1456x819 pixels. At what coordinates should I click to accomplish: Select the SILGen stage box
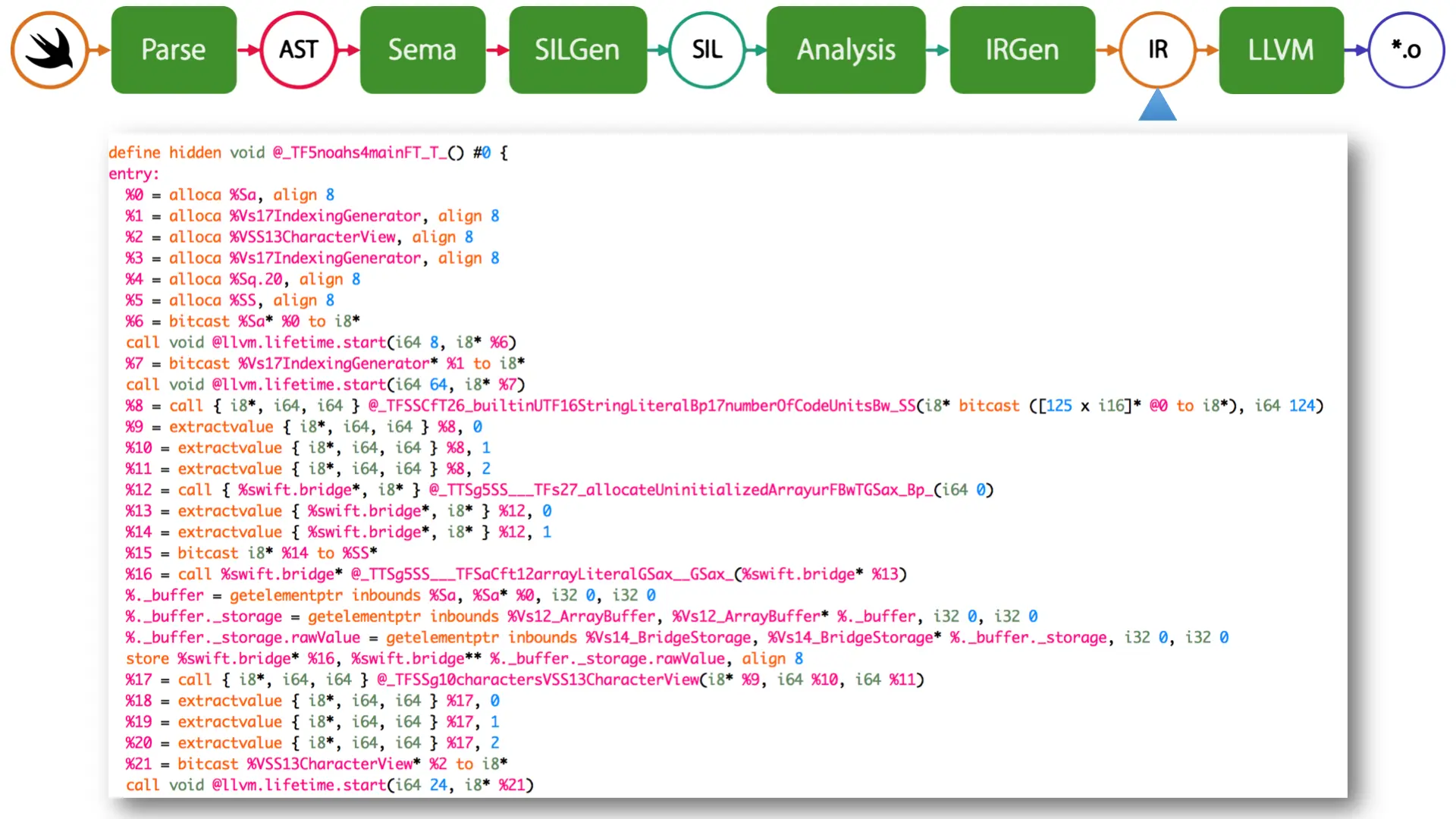(x=577, y=50)
